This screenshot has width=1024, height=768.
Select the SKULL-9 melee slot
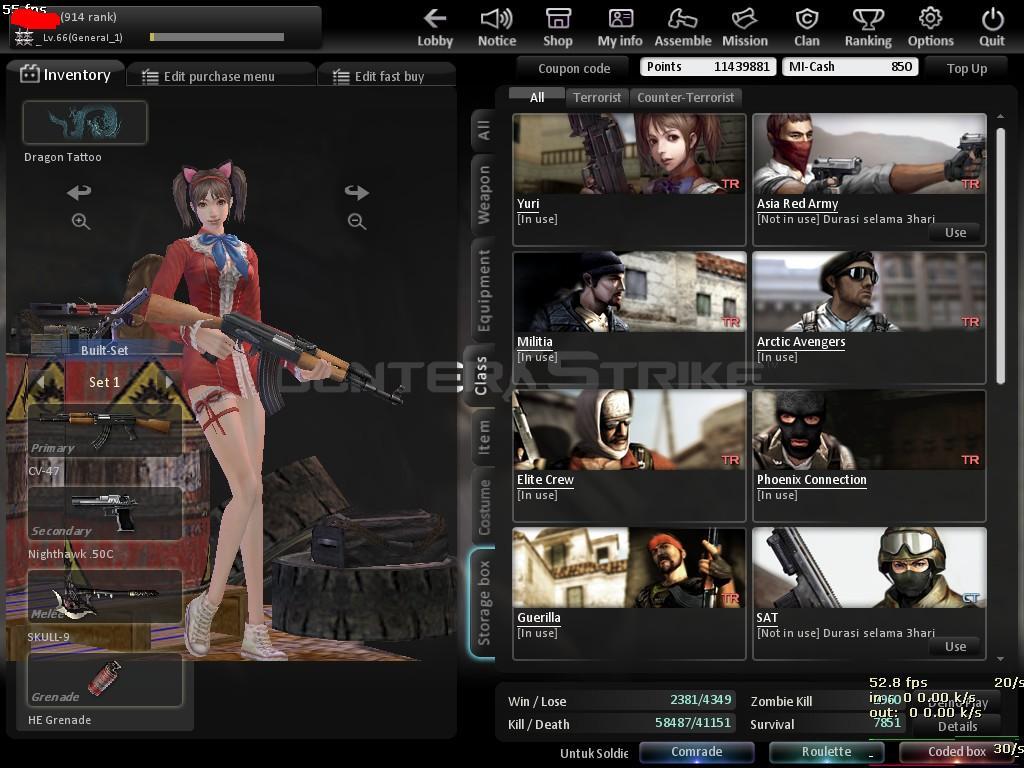(104, 596)
